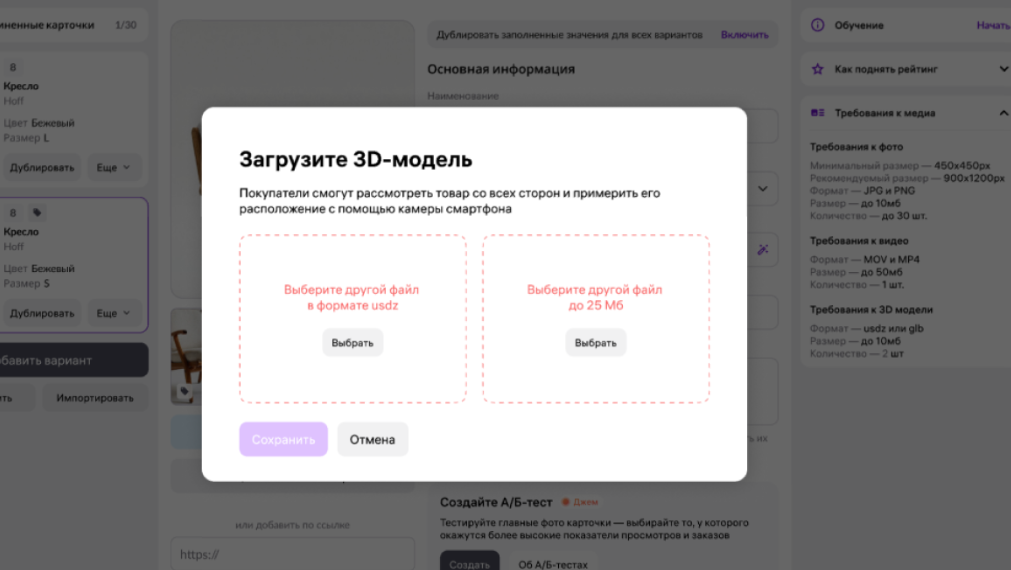Open Еще dropdown on the Размер L card
This screenshot has height=570, width=1011.
[x=113, y=168]
